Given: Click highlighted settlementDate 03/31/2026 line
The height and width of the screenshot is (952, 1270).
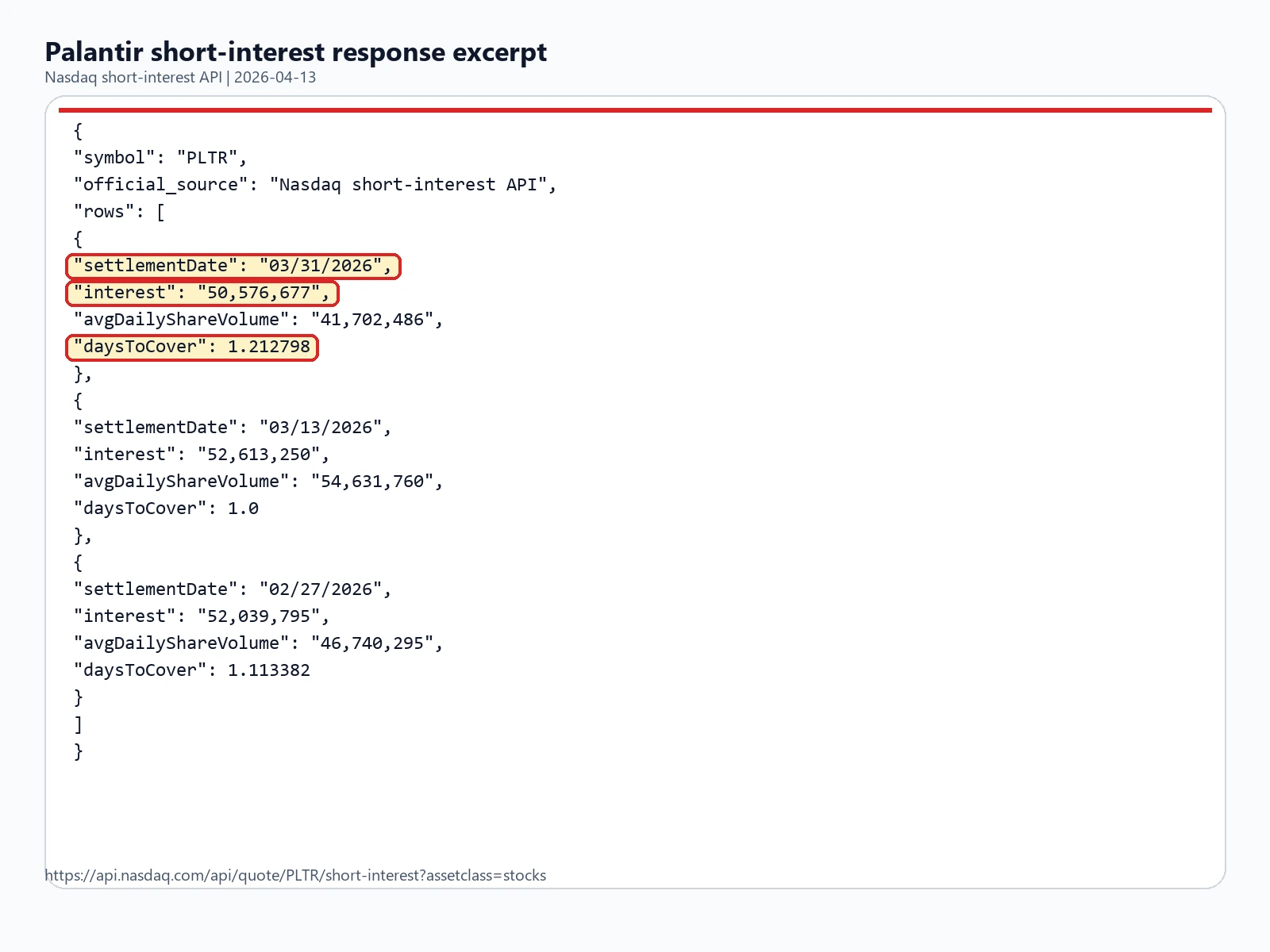Looking at the screenshot, I should pos(233,266).
